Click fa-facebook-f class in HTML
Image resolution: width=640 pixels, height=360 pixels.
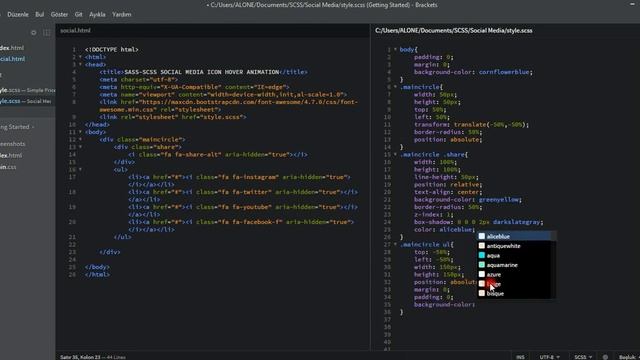pos(255,222)
